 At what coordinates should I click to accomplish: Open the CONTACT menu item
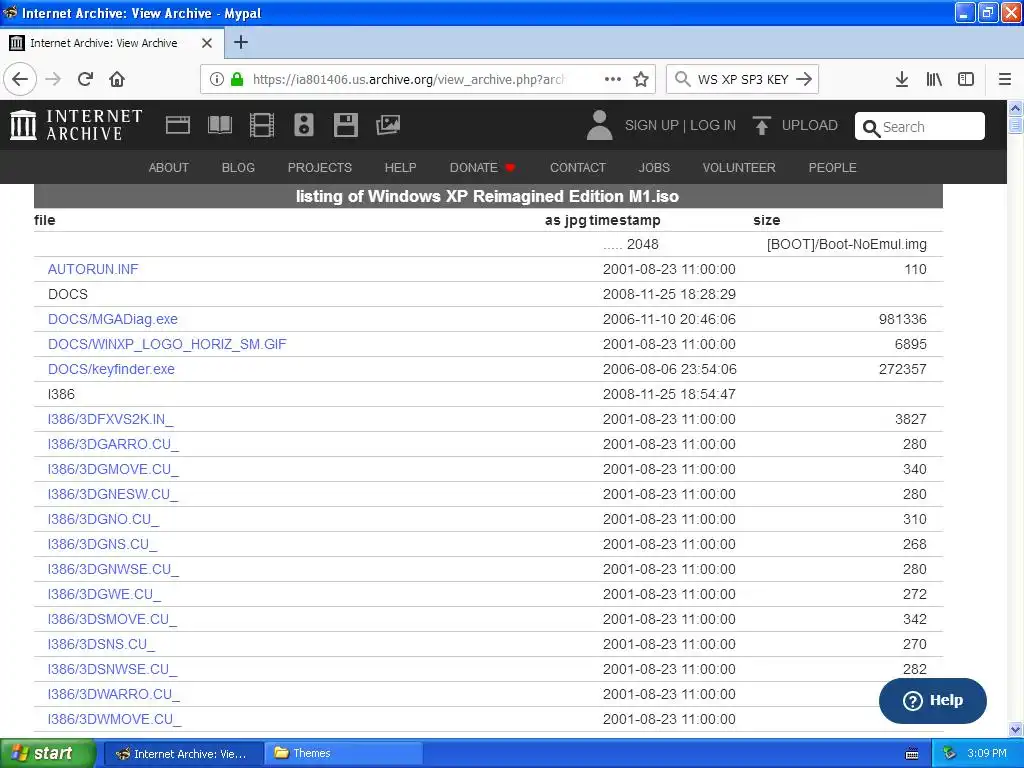tap(578, 168)
